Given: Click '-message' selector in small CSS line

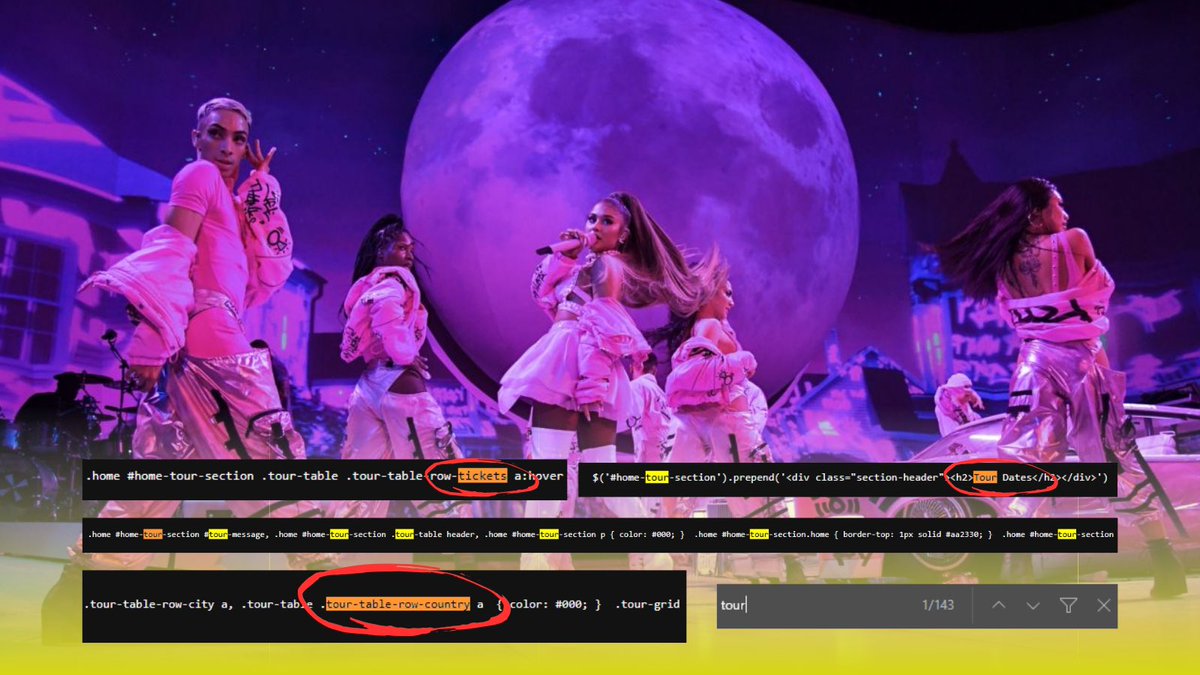Looking at the screenshot, I should [249, 535].
